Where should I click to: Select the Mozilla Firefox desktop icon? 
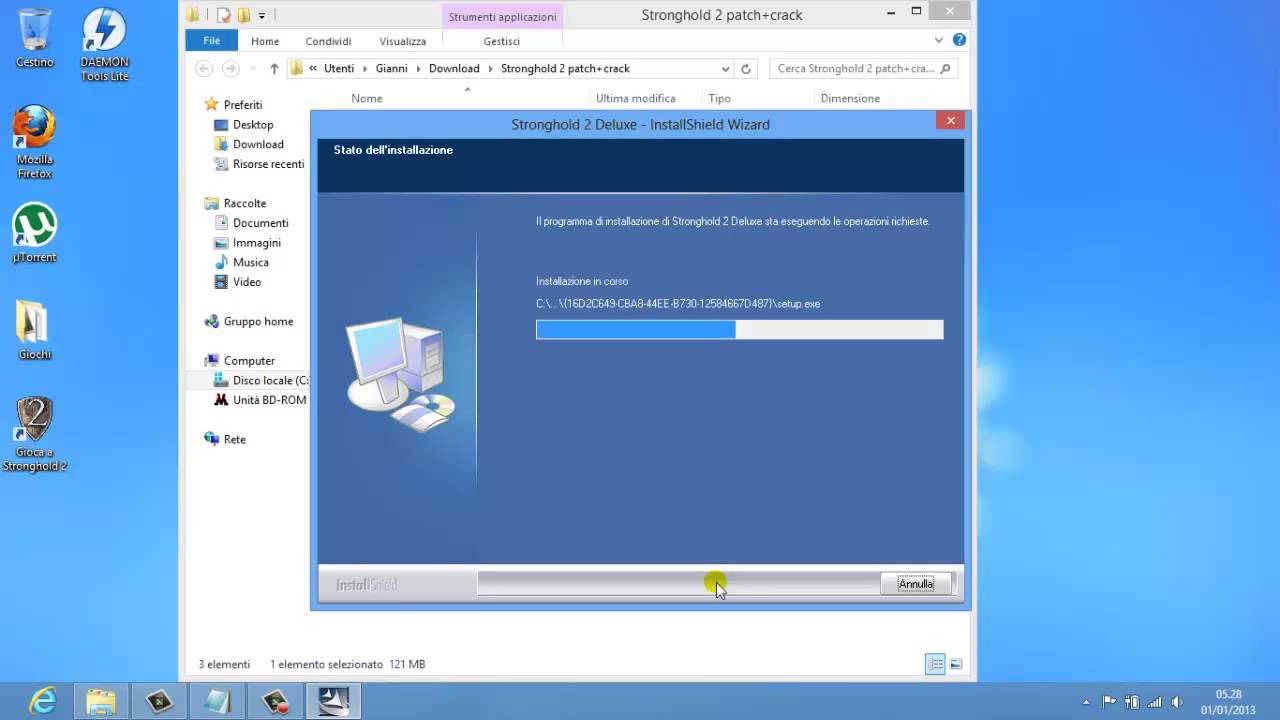pyautogui.click(x=34, y=142)
